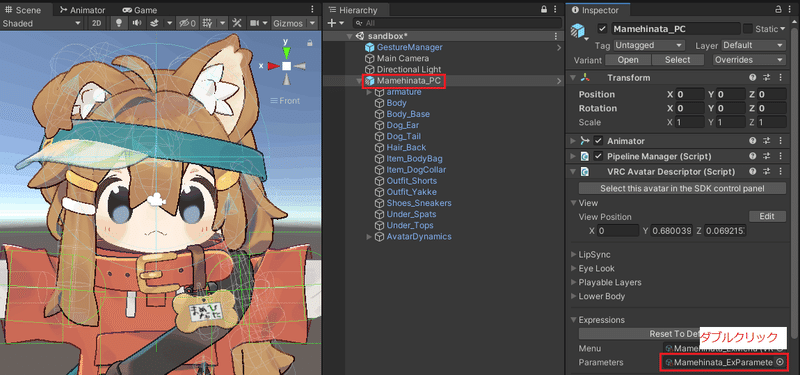Toggle the Static checkbox
The height and width of the screenshot is (375, 800).
(747, 29)
